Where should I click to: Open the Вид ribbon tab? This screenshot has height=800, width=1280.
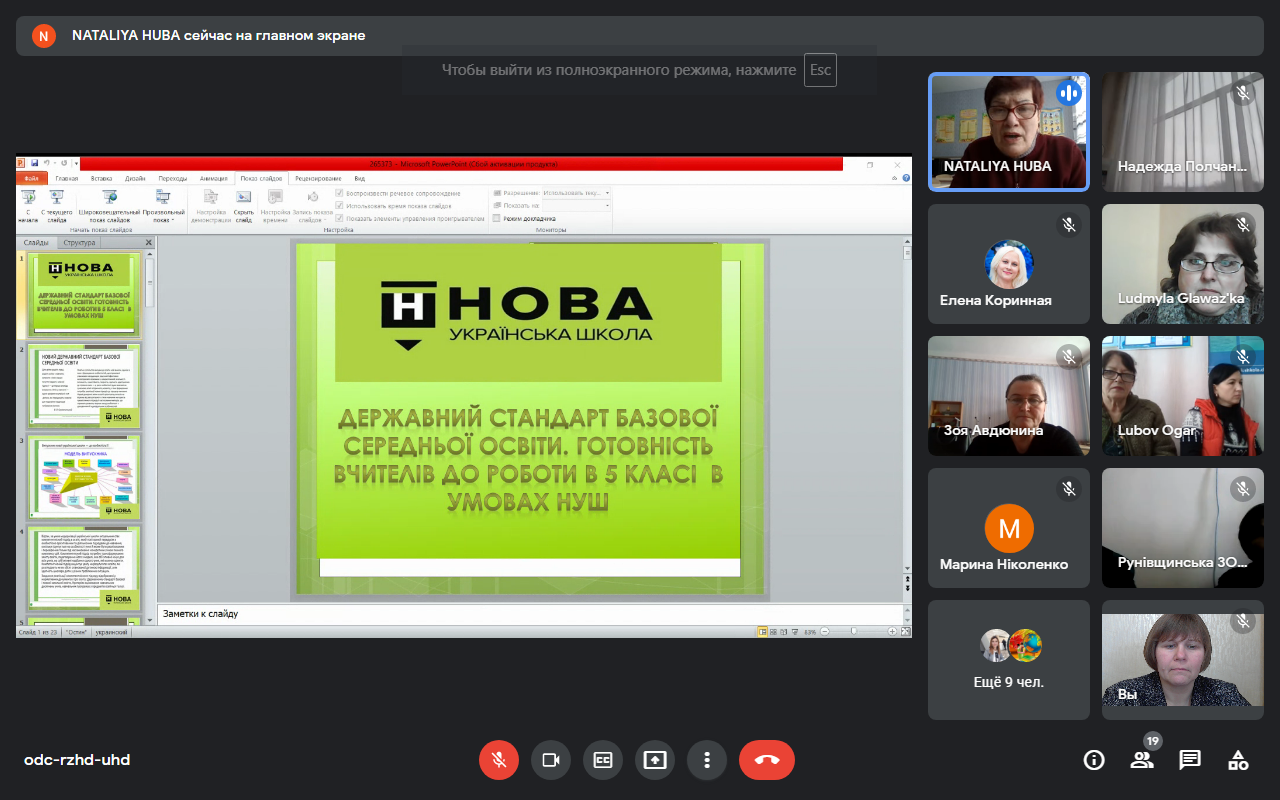pos(360,178)
